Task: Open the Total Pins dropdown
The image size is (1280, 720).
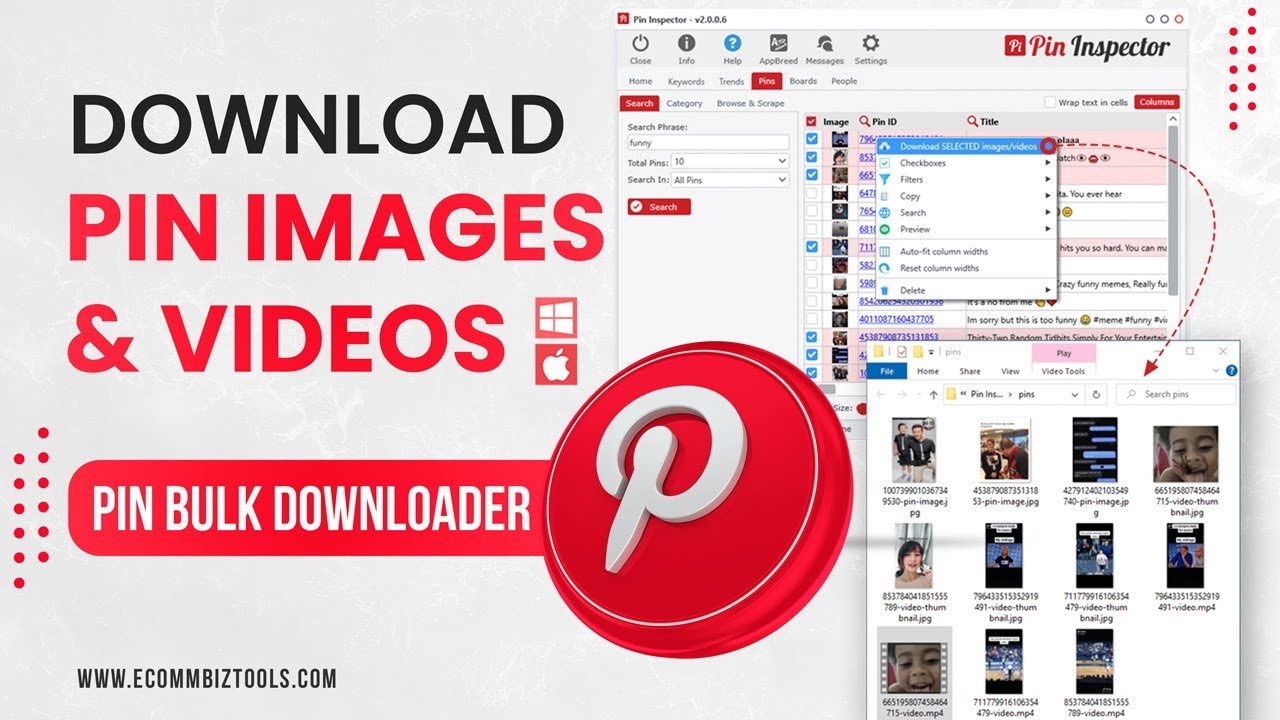Action: click(x=730, y=161)
